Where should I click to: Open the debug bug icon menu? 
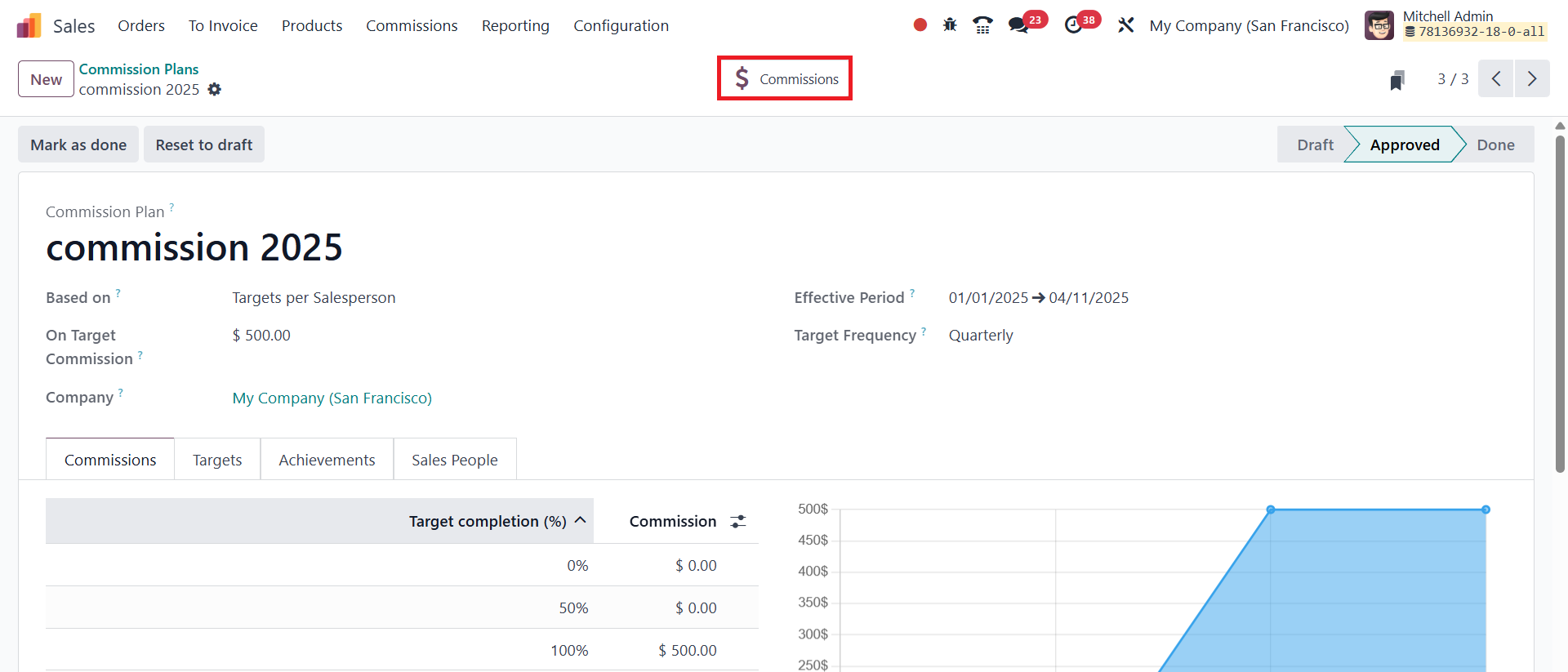pyautogui.click(x=950, y=25)
